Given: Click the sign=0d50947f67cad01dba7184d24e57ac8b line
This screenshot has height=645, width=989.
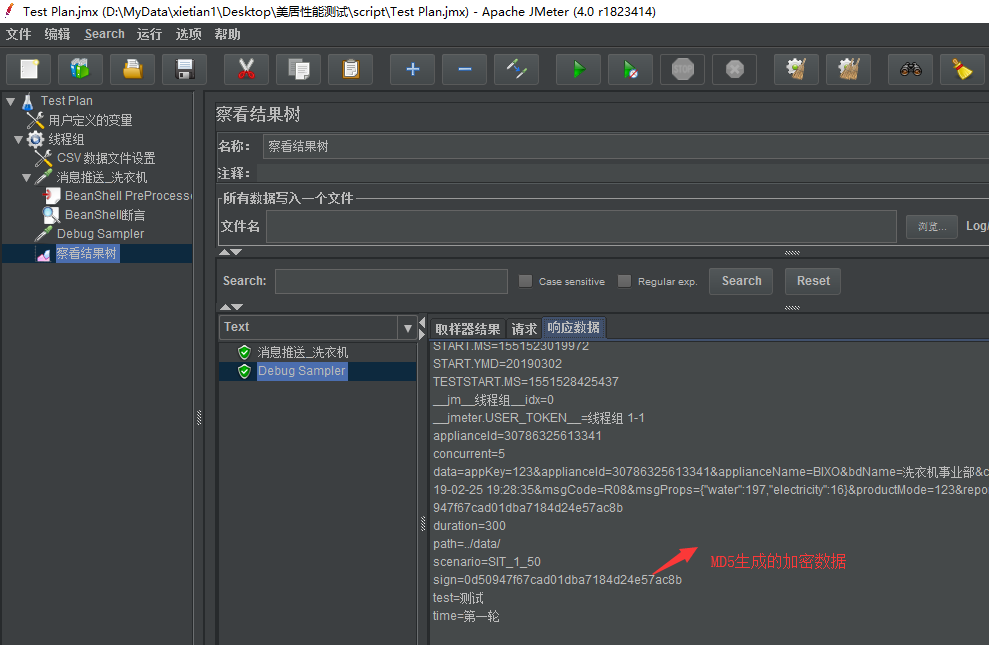Looking at the screenshot, I should click(558, 580).
